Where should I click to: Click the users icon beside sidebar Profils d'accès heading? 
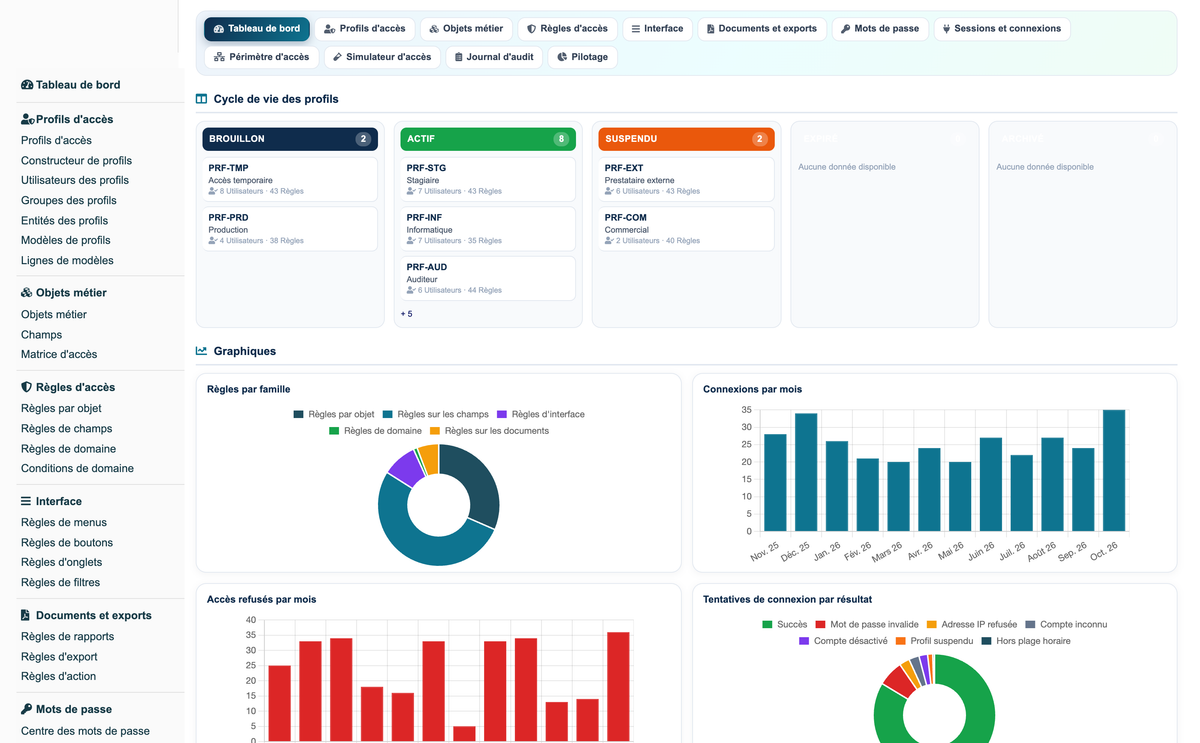(28, 119)
